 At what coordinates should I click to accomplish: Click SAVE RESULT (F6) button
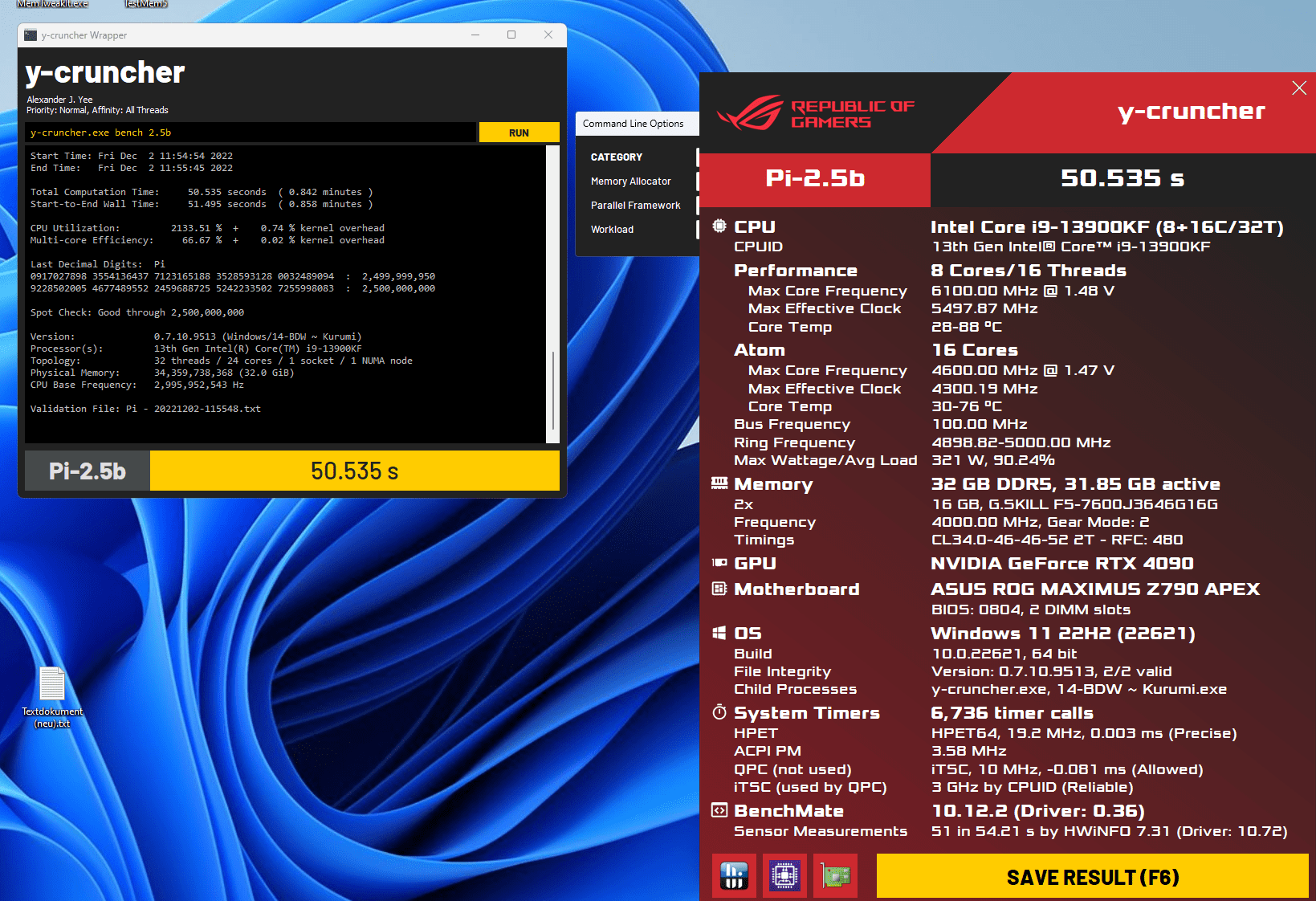(x=1092, y=876)
